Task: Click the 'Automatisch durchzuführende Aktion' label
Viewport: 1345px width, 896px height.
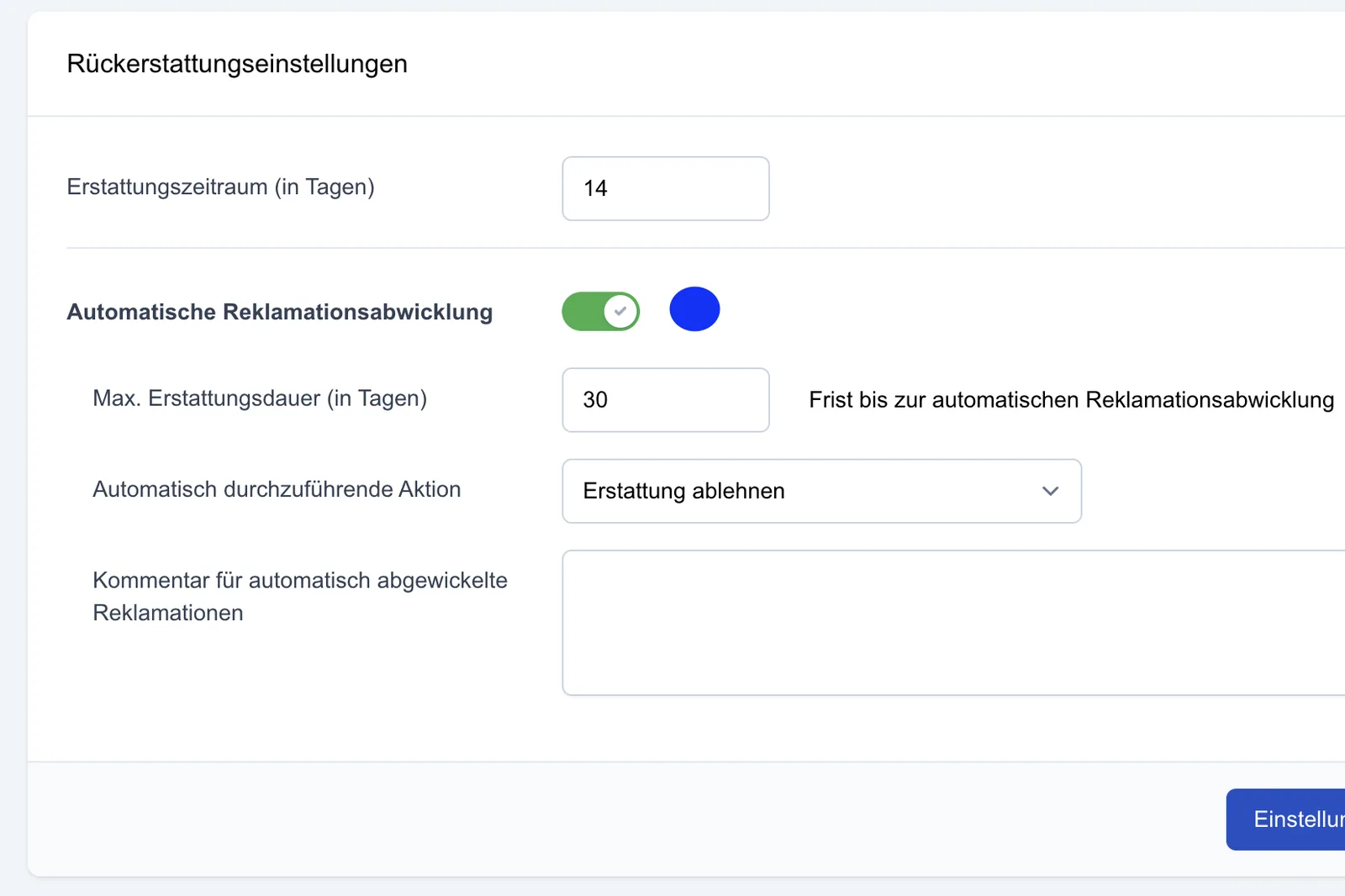Action: point(277,489)
